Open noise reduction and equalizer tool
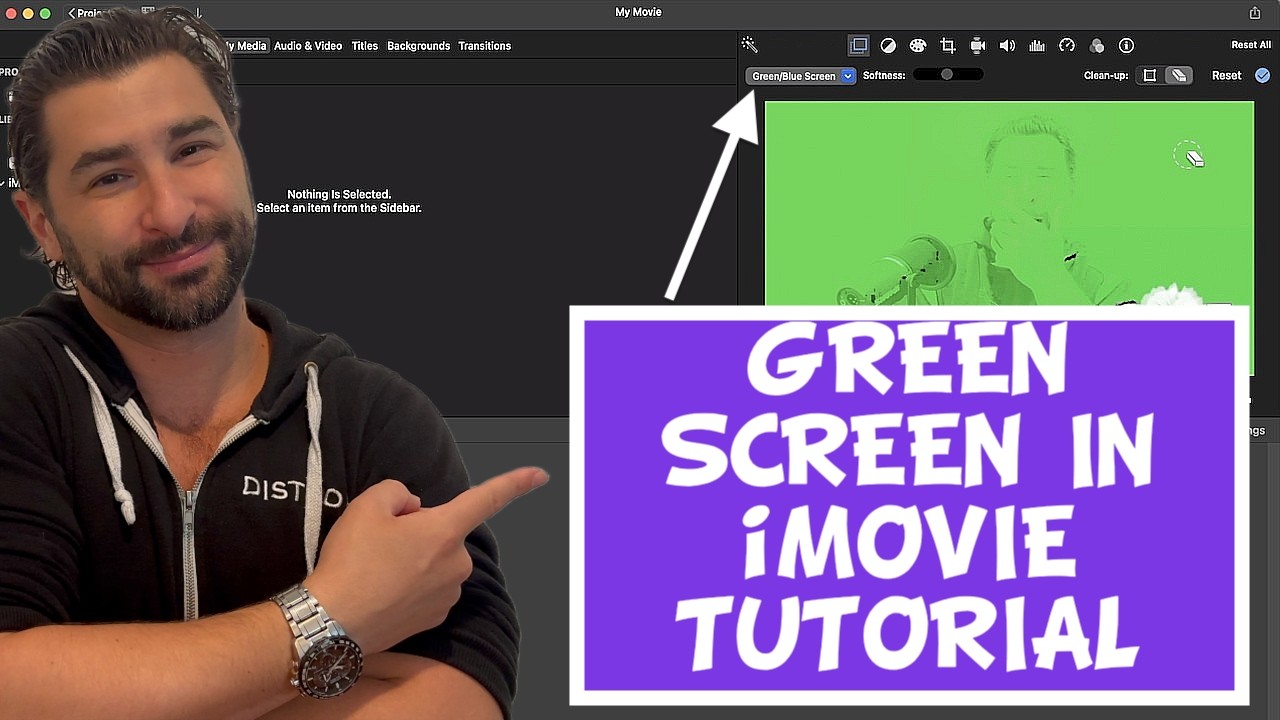 (x=1037, y=46)
